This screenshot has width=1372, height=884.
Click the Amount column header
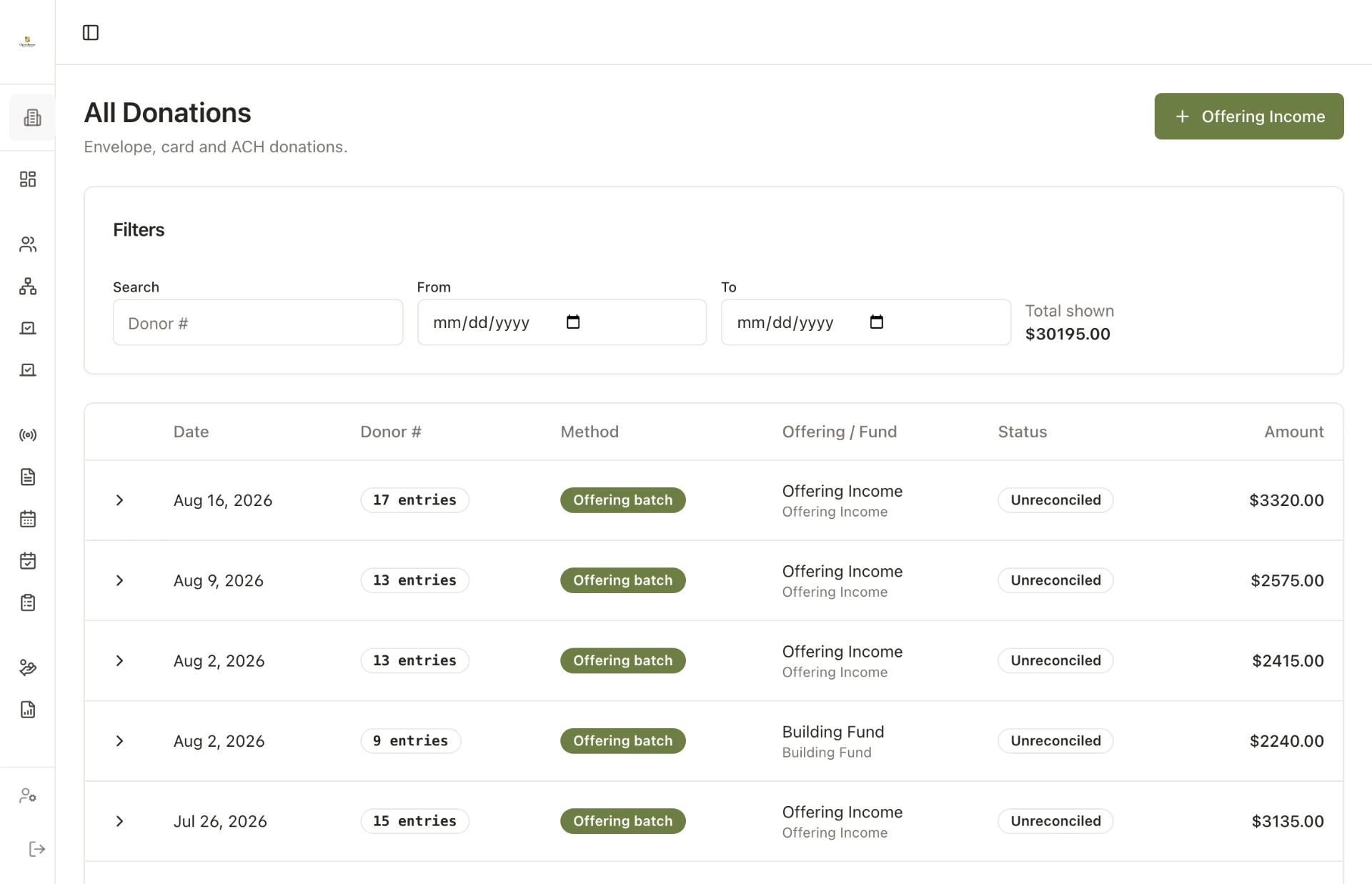point(1293,432)
